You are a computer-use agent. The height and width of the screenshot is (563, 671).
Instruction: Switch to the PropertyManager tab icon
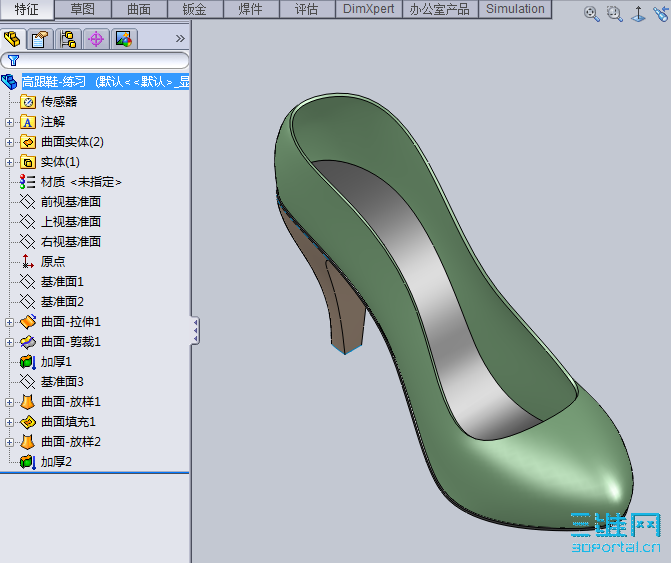(x=40, y=39)
